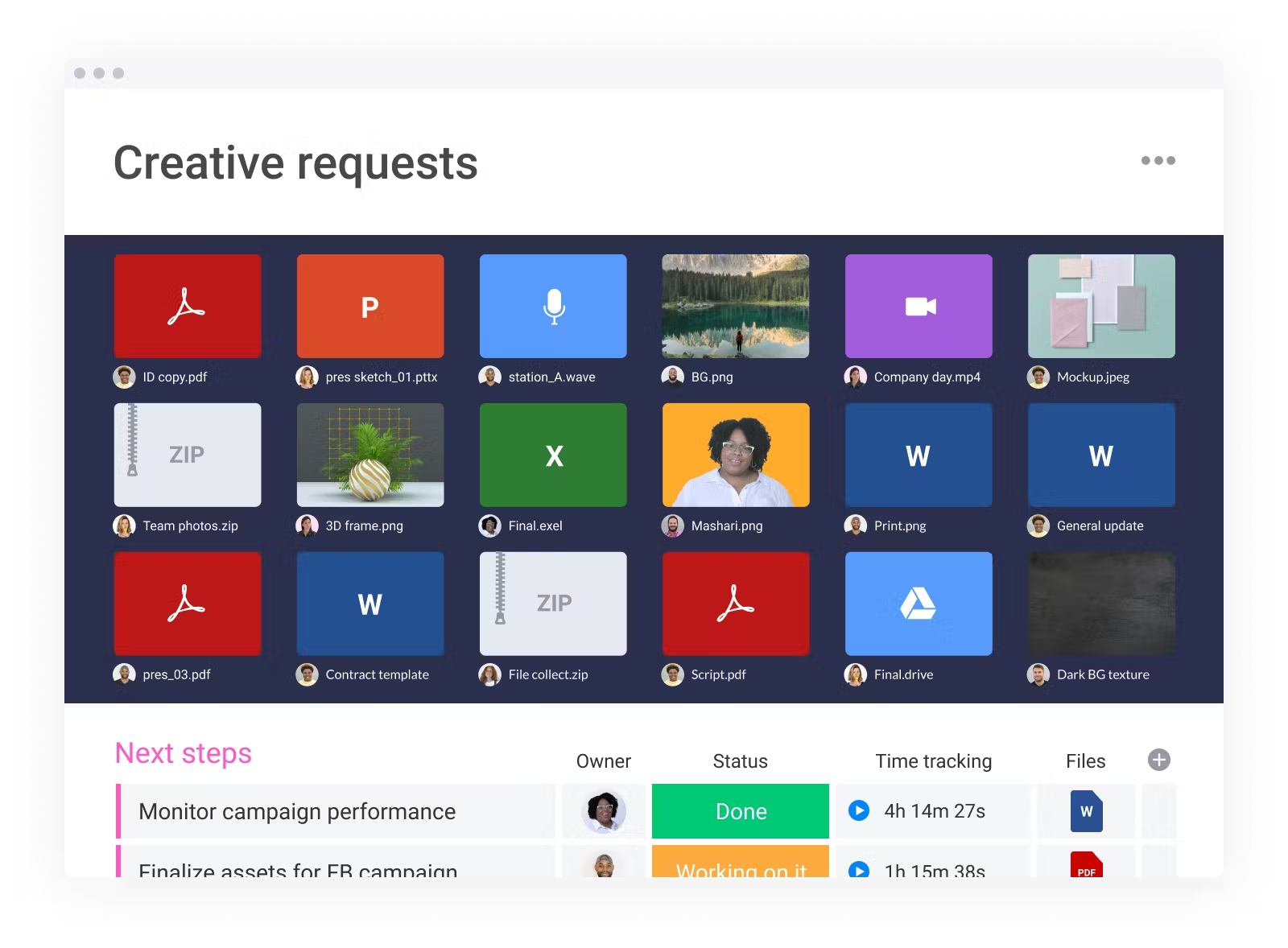Open the Mashari.png portrait thumbnail

pos(736,455)
